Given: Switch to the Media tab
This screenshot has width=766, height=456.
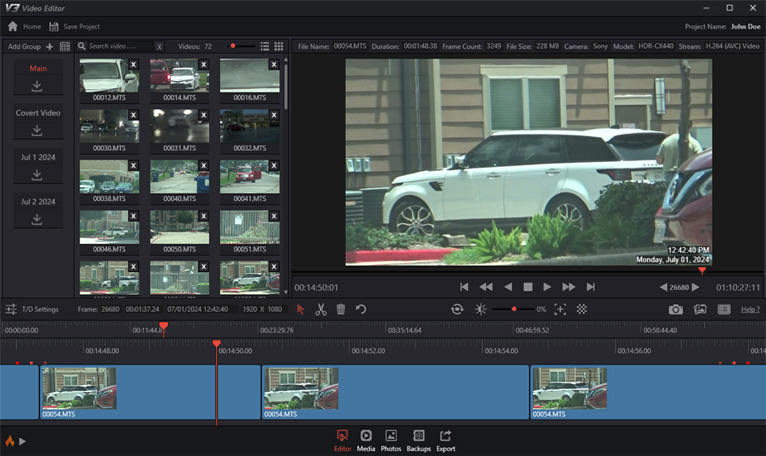Looking at the screenshot, I should point(366,441).
